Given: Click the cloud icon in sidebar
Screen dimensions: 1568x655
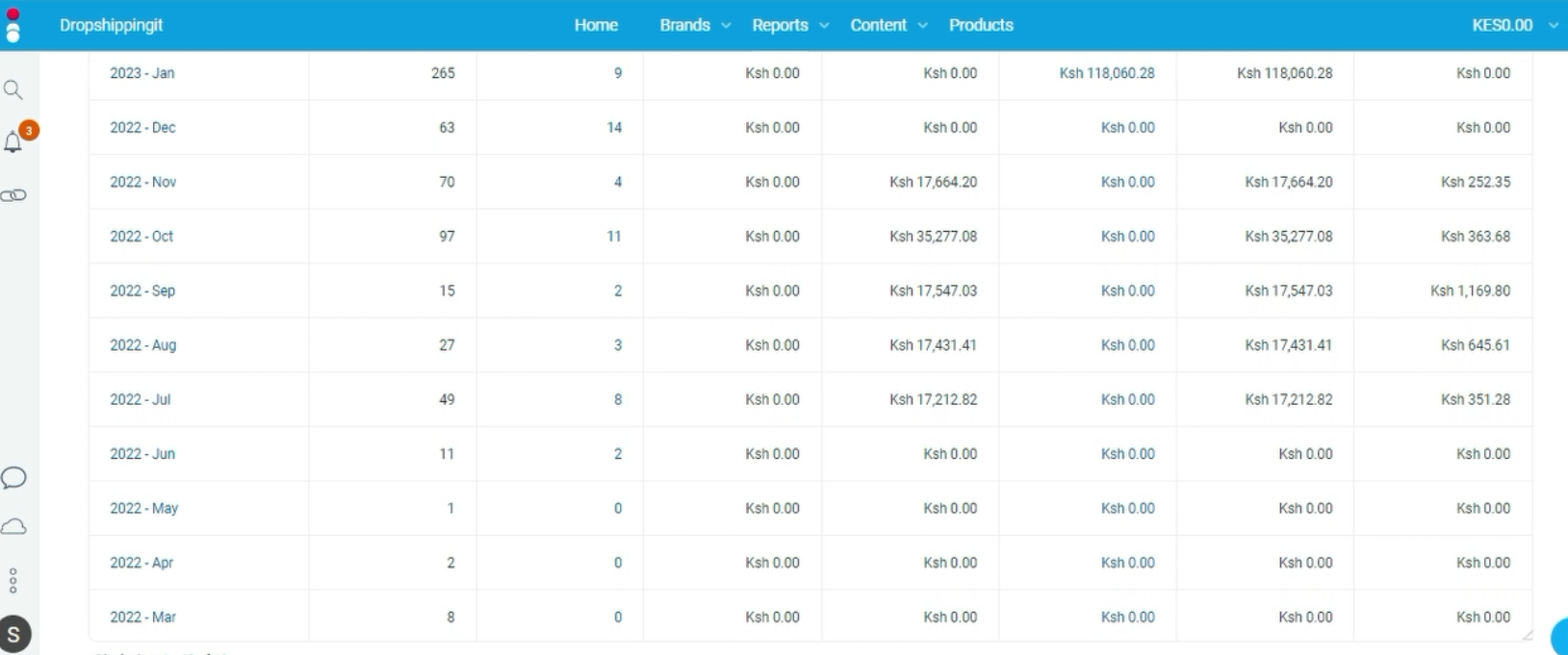Looking at the screenshot, I should (13, 527).
